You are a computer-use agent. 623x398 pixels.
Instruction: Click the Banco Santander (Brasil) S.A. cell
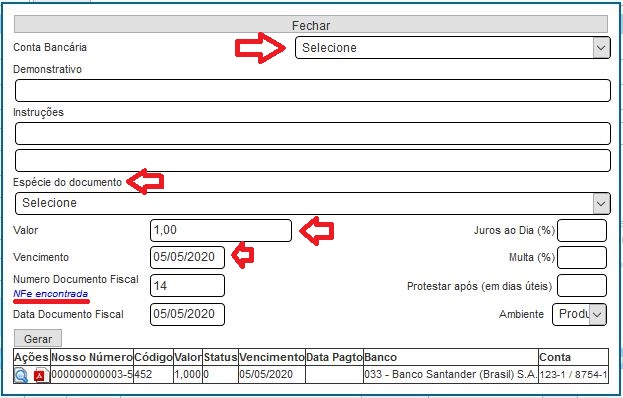point(451,375)
